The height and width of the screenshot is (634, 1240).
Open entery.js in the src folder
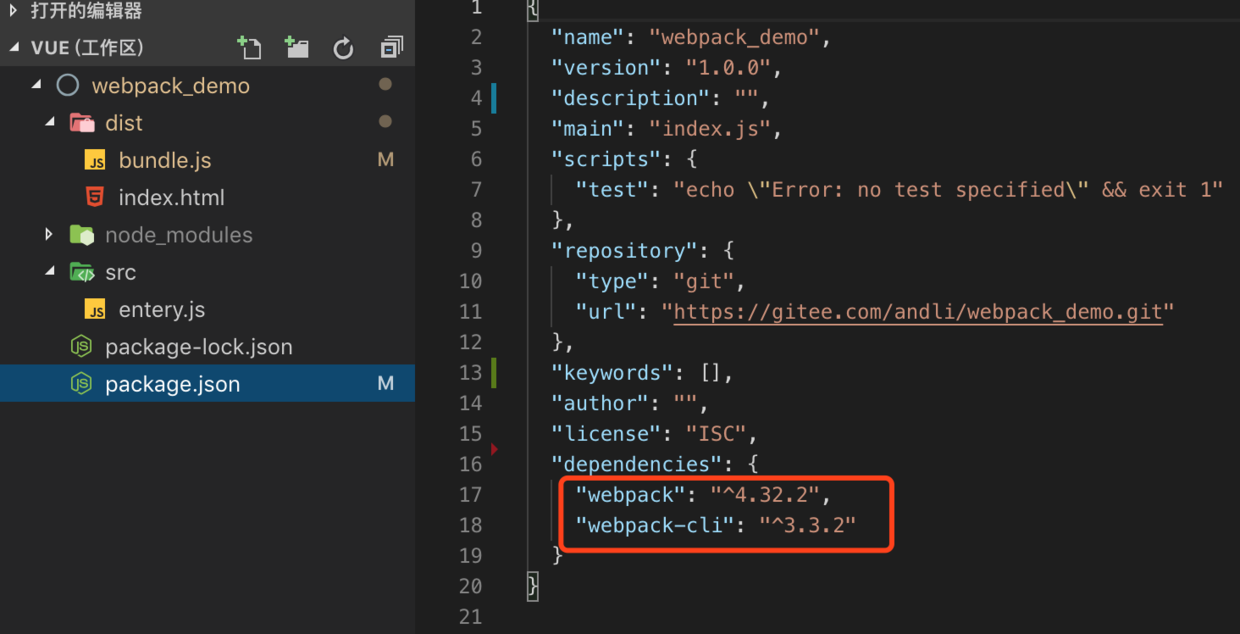tap(162, 310)
